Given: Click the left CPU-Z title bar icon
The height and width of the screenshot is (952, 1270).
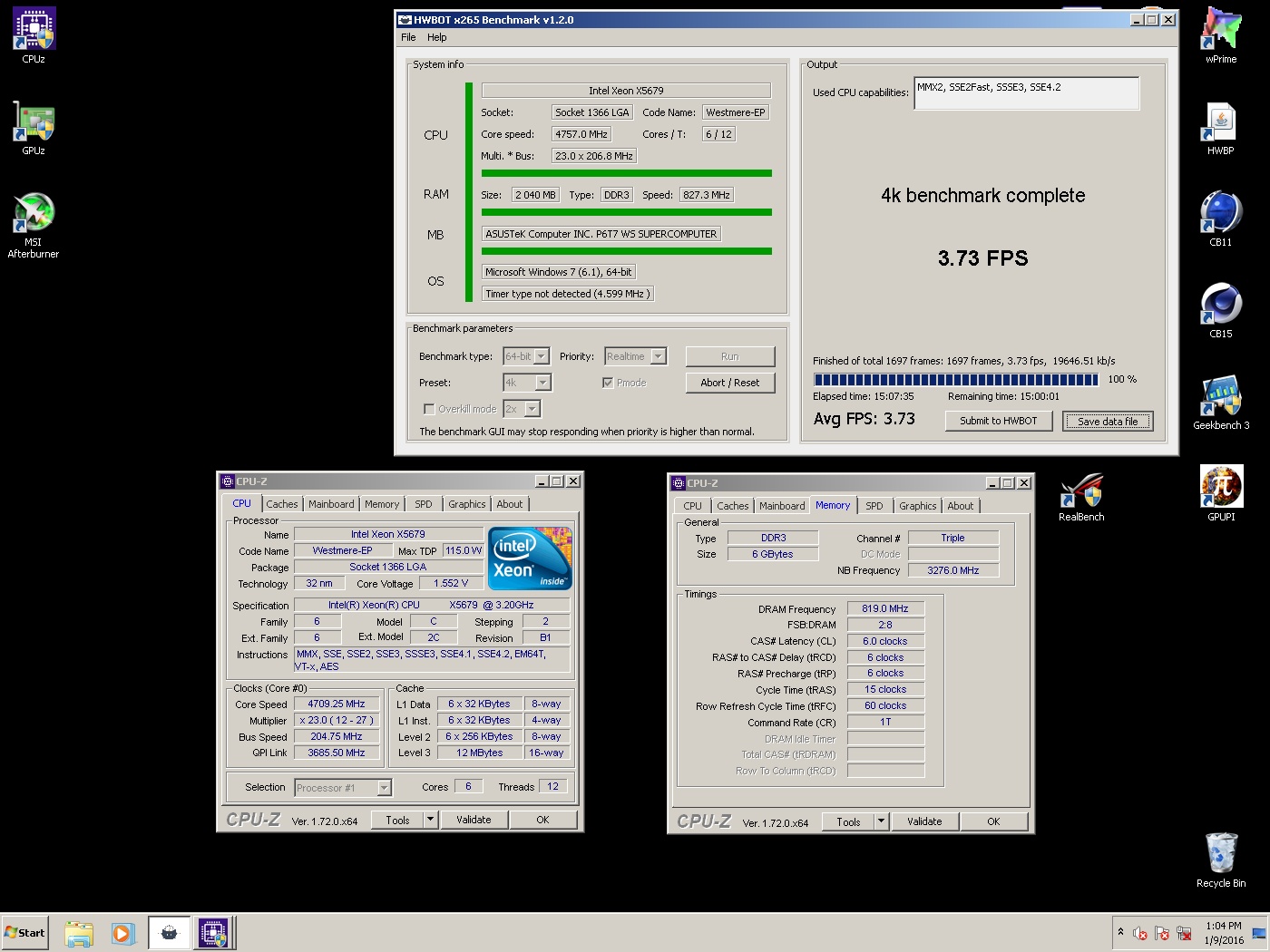Looking at the screenshot, I should (228, 481).
